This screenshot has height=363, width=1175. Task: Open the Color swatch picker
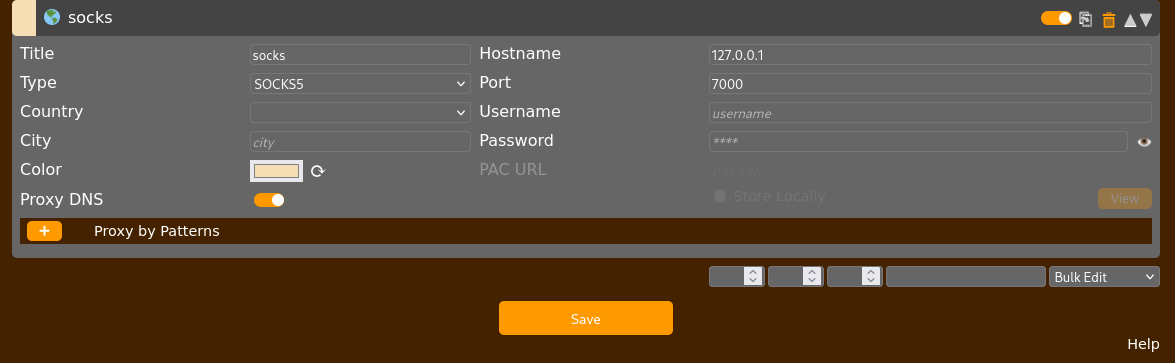(x=277, y=171)
